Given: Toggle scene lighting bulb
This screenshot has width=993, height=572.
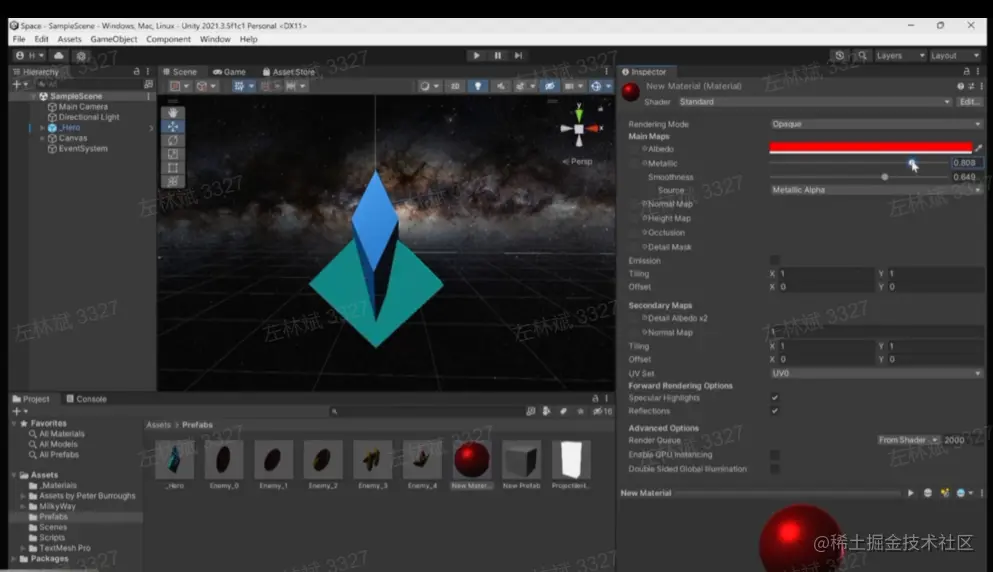Looking at the screenshot, I should click(x=478, y=86).
